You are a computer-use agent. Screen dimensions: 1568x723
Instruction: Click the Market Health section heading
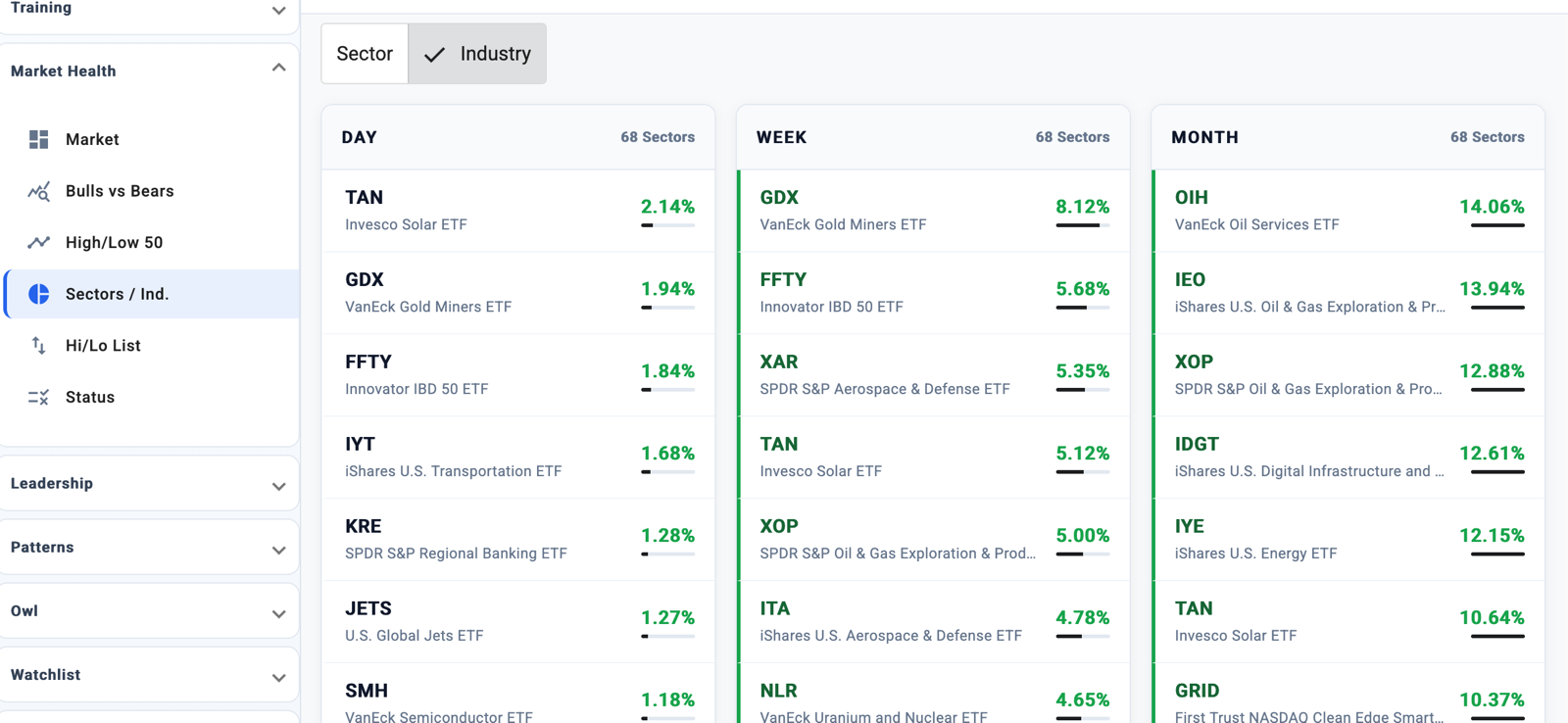click(63, 71)
